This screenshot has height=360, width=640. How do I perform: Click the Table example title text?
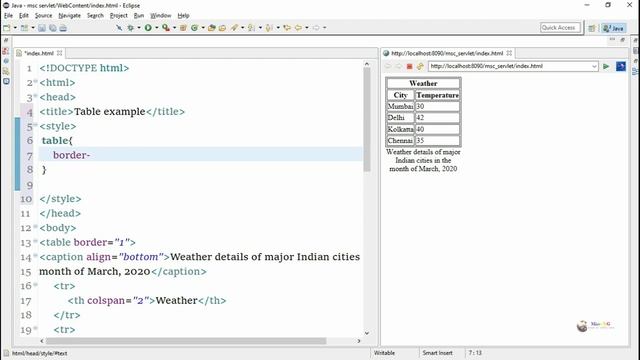pyautogui.click(x=109, y=111)
